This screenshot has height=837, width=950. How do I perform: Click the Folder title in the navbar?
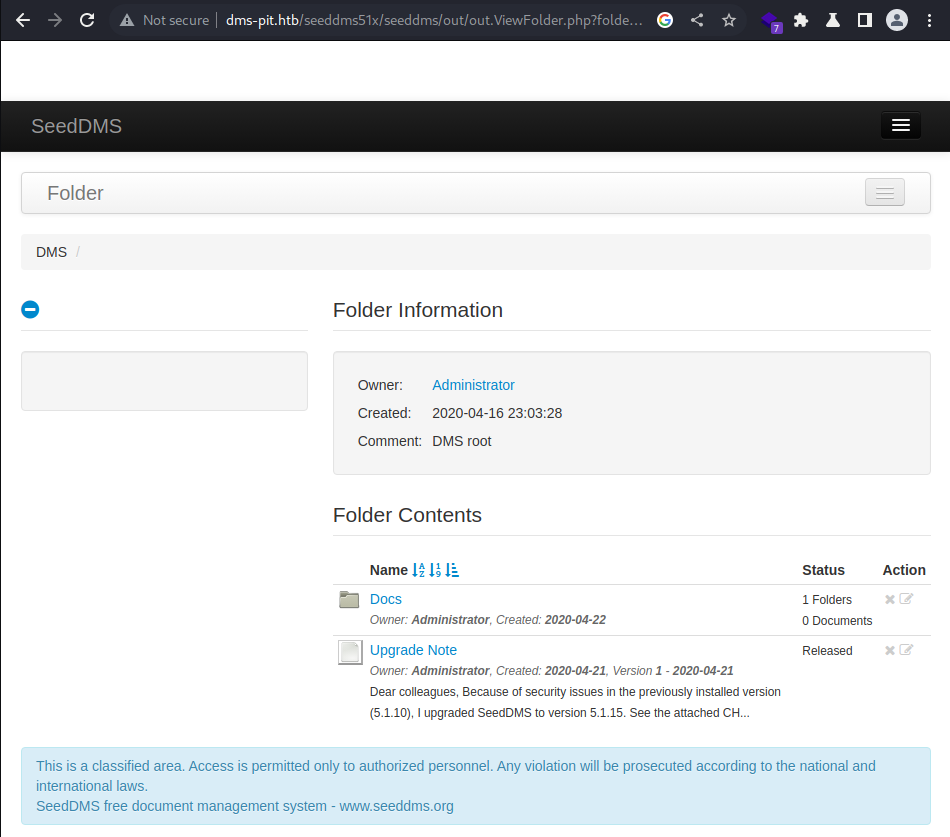point(75,193)
